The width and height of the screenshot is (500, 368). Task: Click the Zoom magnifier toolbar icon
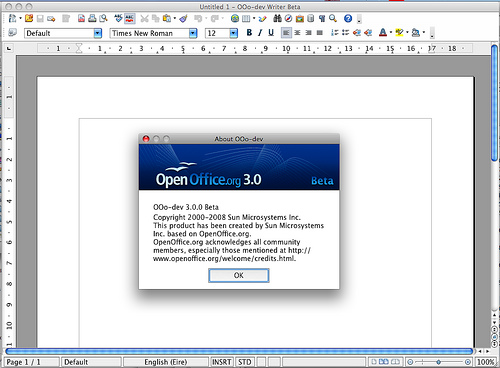pyautogui.click(x=333, y=18)
